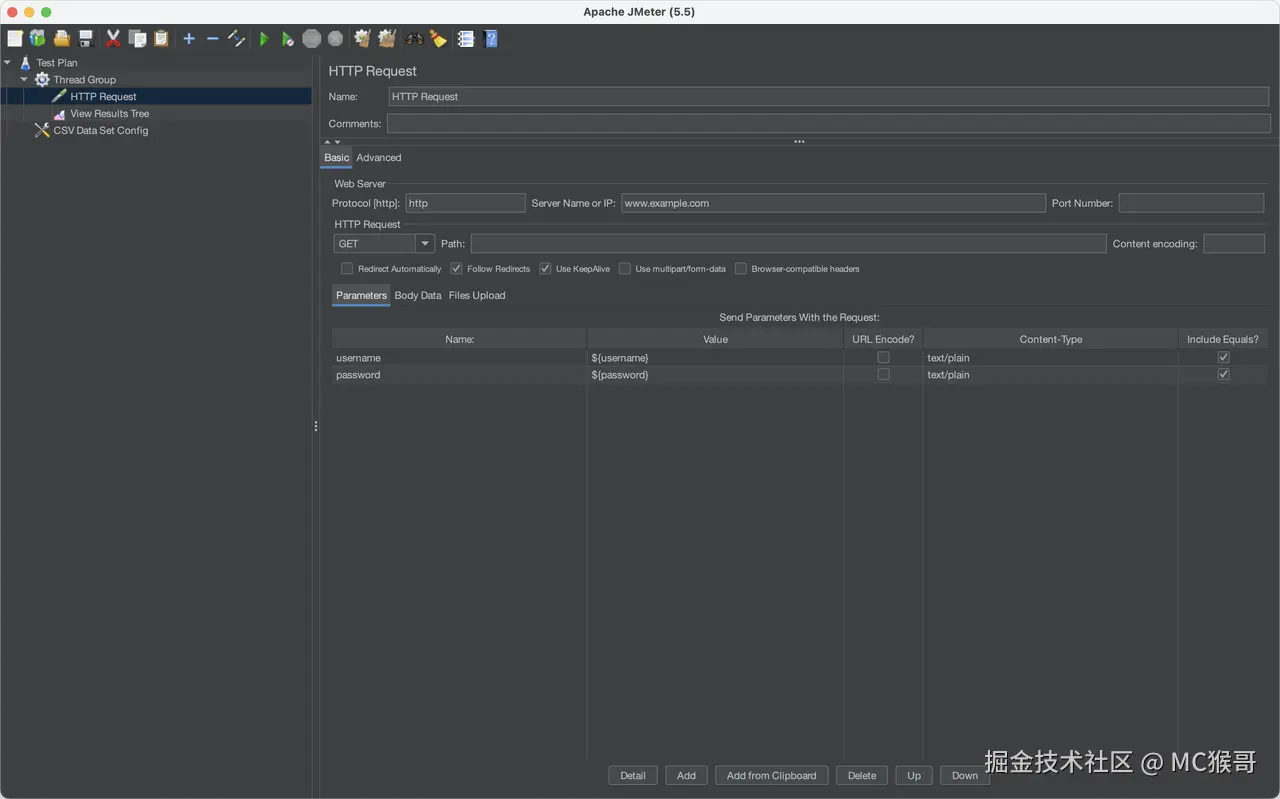Enable Use multipart/form-data checkbox

[625, 269]
